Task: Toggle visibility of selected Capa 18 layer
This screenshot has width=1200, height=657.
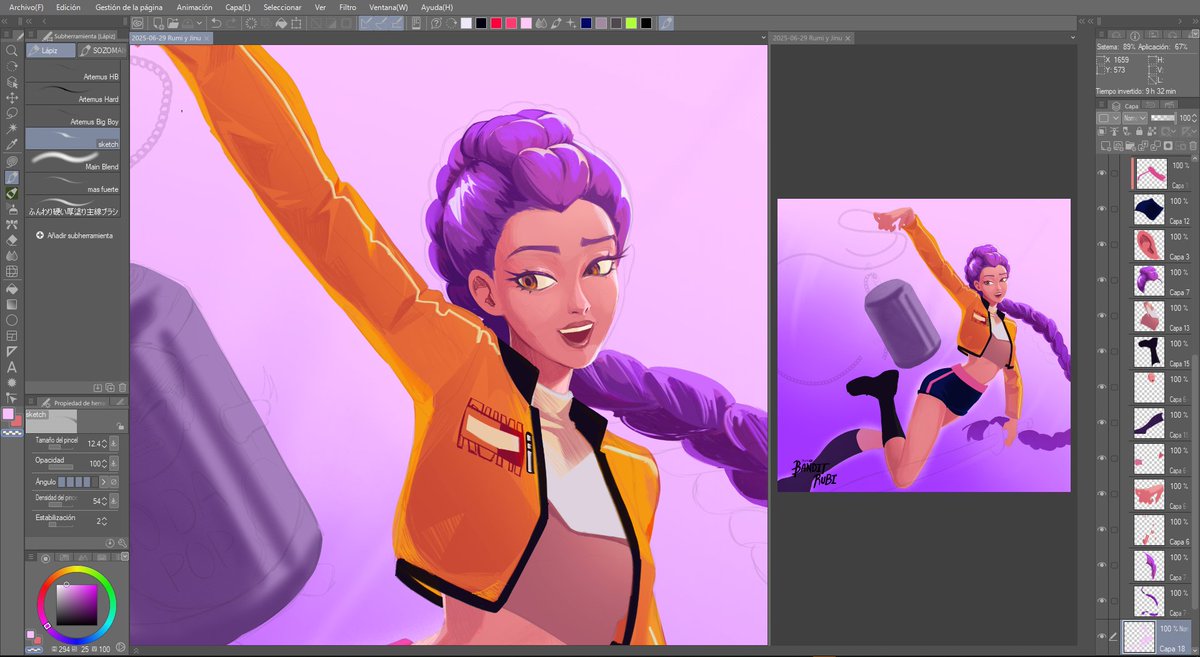Action: [1103, 636]
